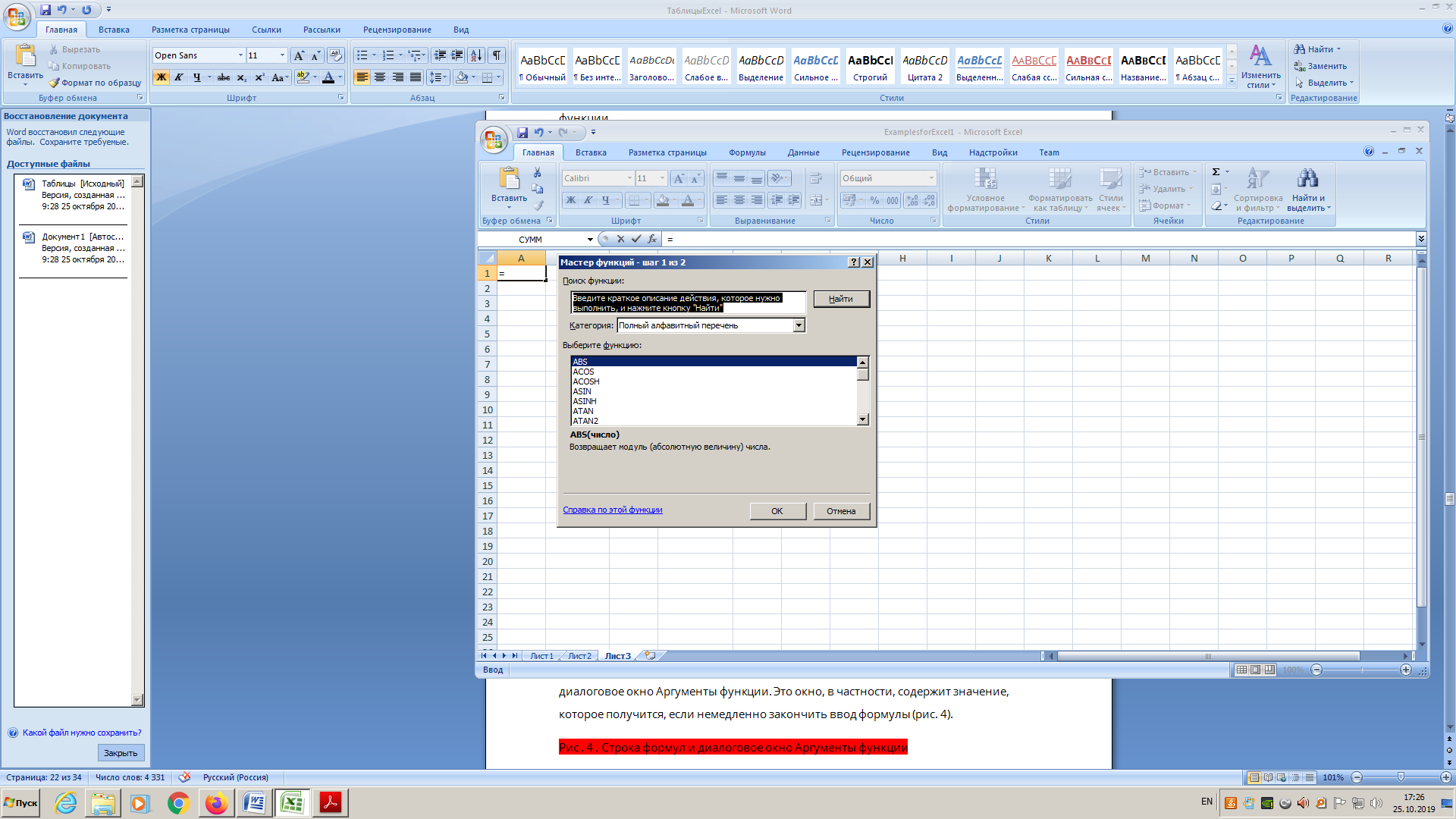Viewport: 1456px width, 819px height.
Task: Confirm entry checkmark in formula bar
Action: click(636, 239)
